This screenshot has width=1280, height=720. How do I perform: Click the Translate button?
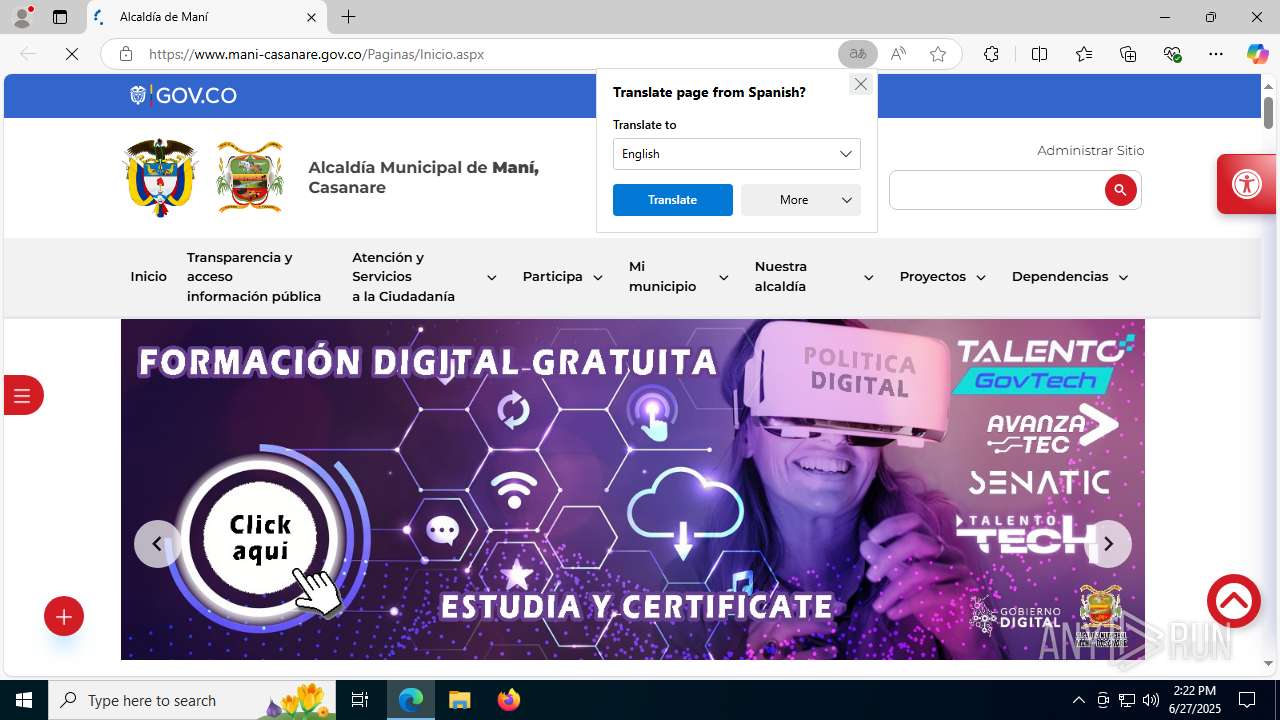click(x=672, y=200)
